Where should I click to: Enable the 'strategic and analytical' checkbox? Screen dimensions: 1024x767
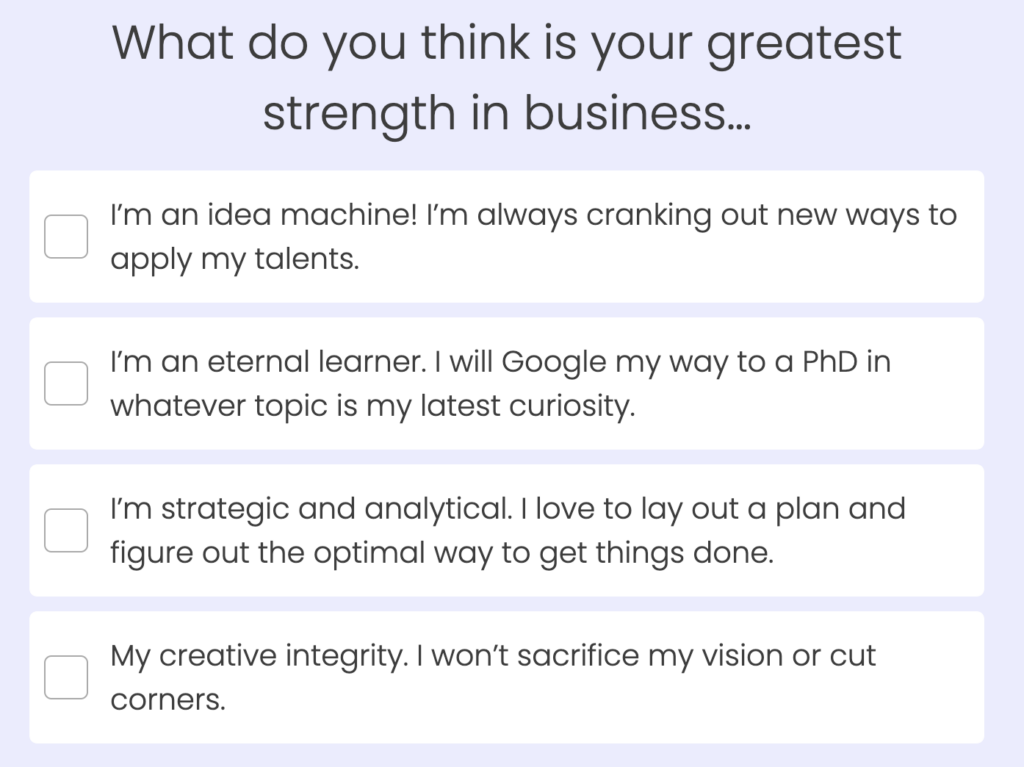66,530
